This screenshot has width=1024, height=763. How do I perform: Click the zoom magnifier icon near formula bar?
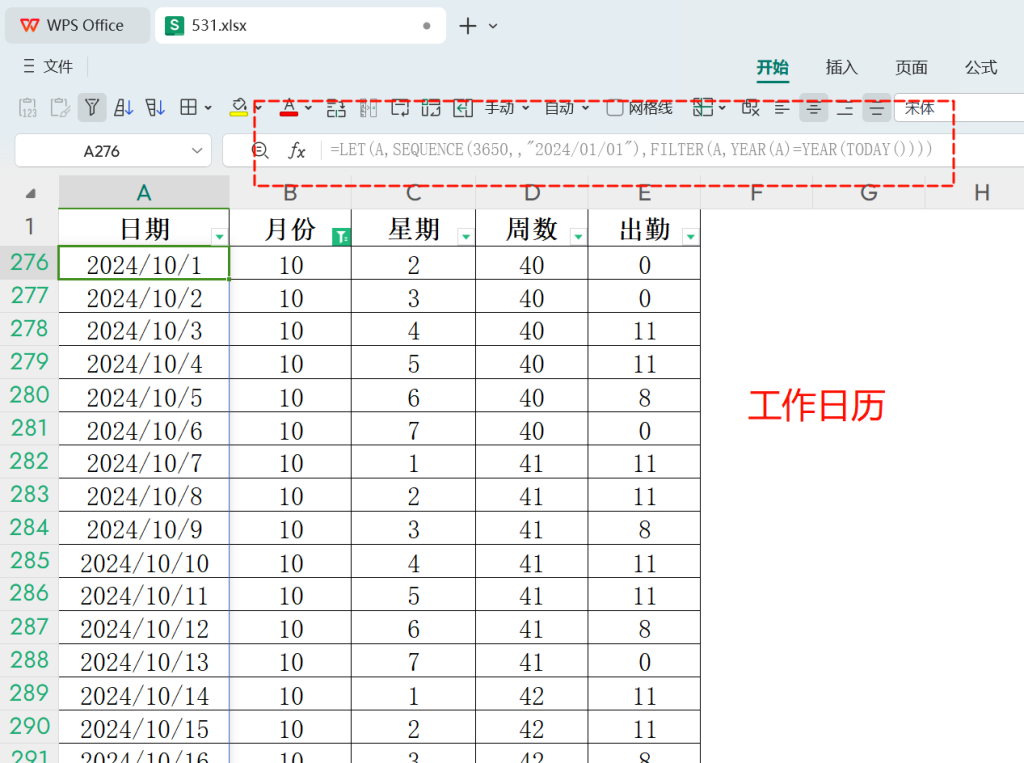click(x=260, y=151)
